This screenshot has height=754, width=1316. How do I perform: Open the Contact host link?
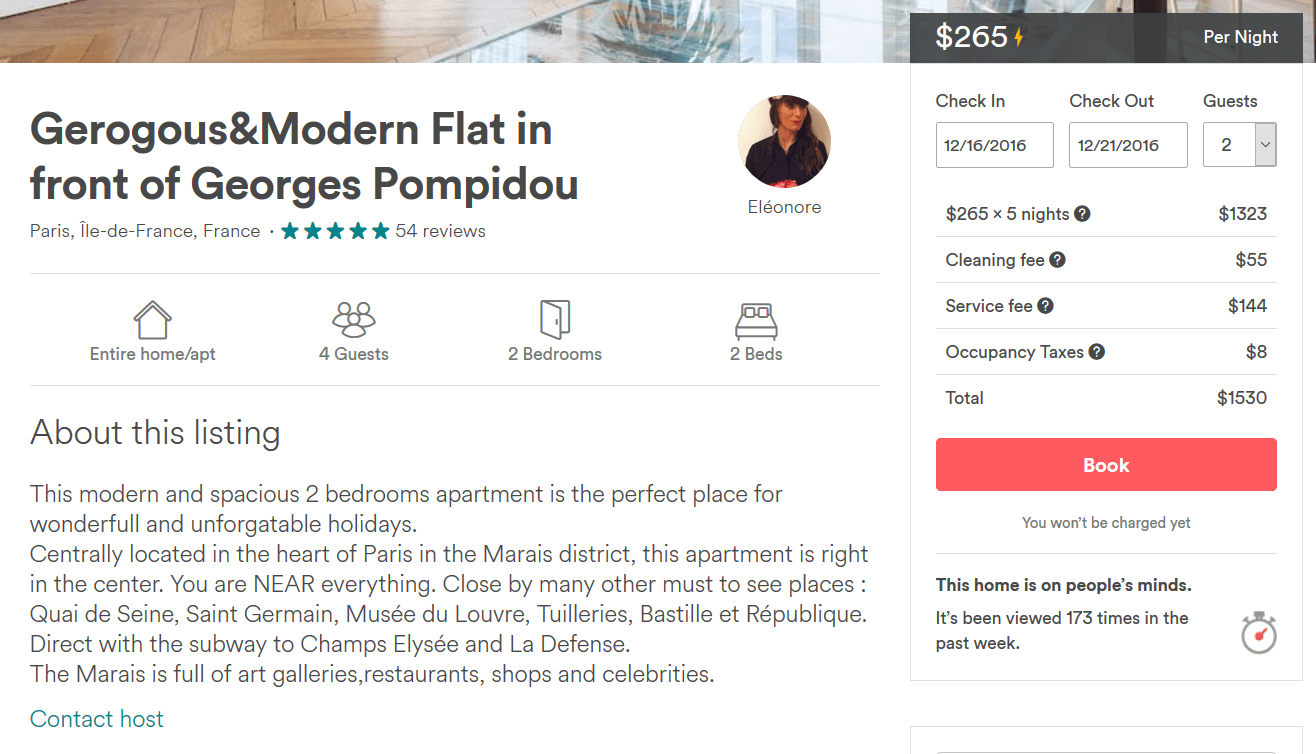[97, 719]
